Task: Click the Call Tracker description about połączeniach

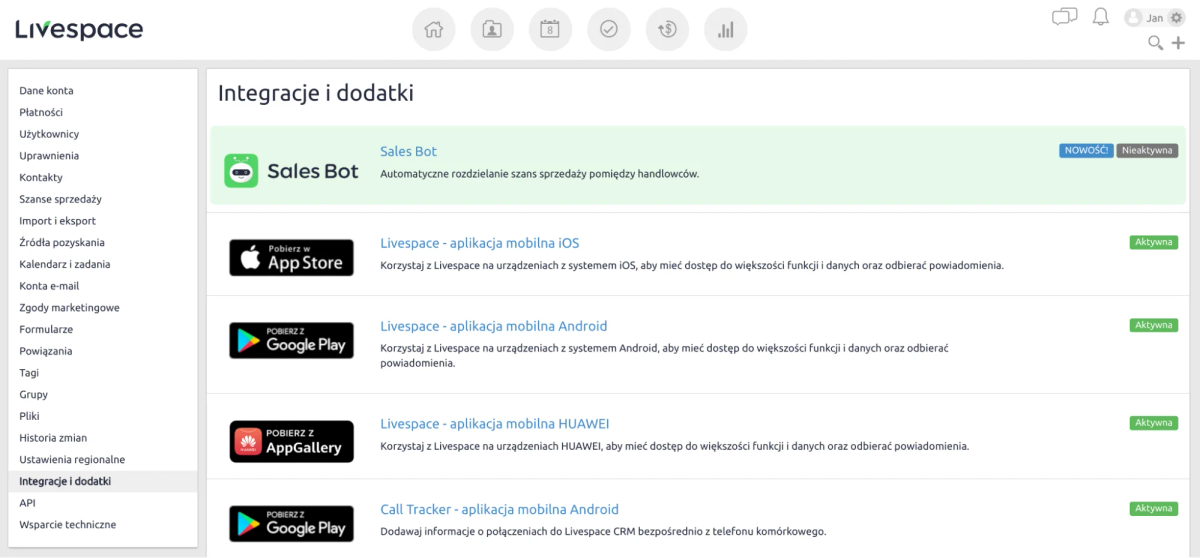Action: 604,531
